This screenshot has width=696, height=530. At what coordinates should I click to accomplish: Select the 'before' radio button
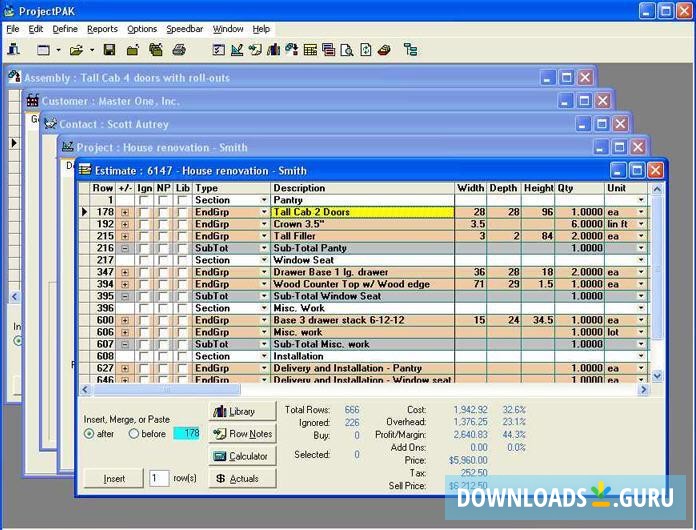(134, 433)
